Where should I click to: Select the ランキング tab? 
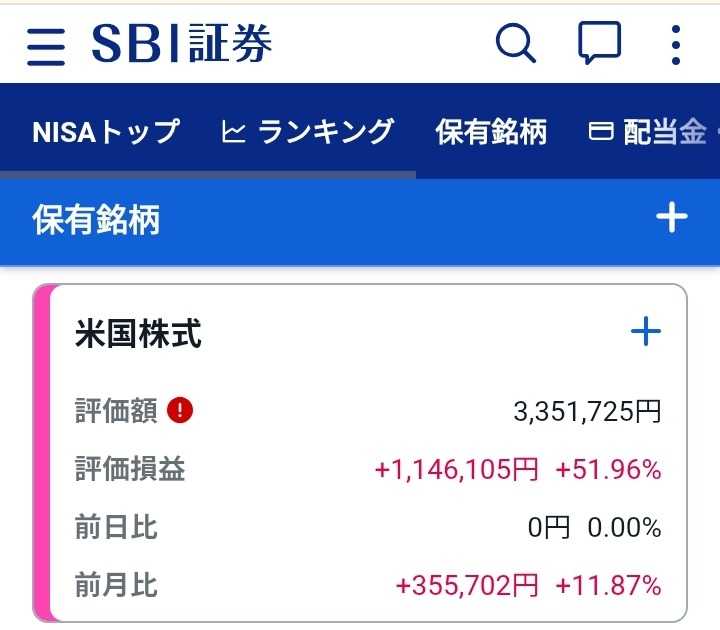point(325,132)
